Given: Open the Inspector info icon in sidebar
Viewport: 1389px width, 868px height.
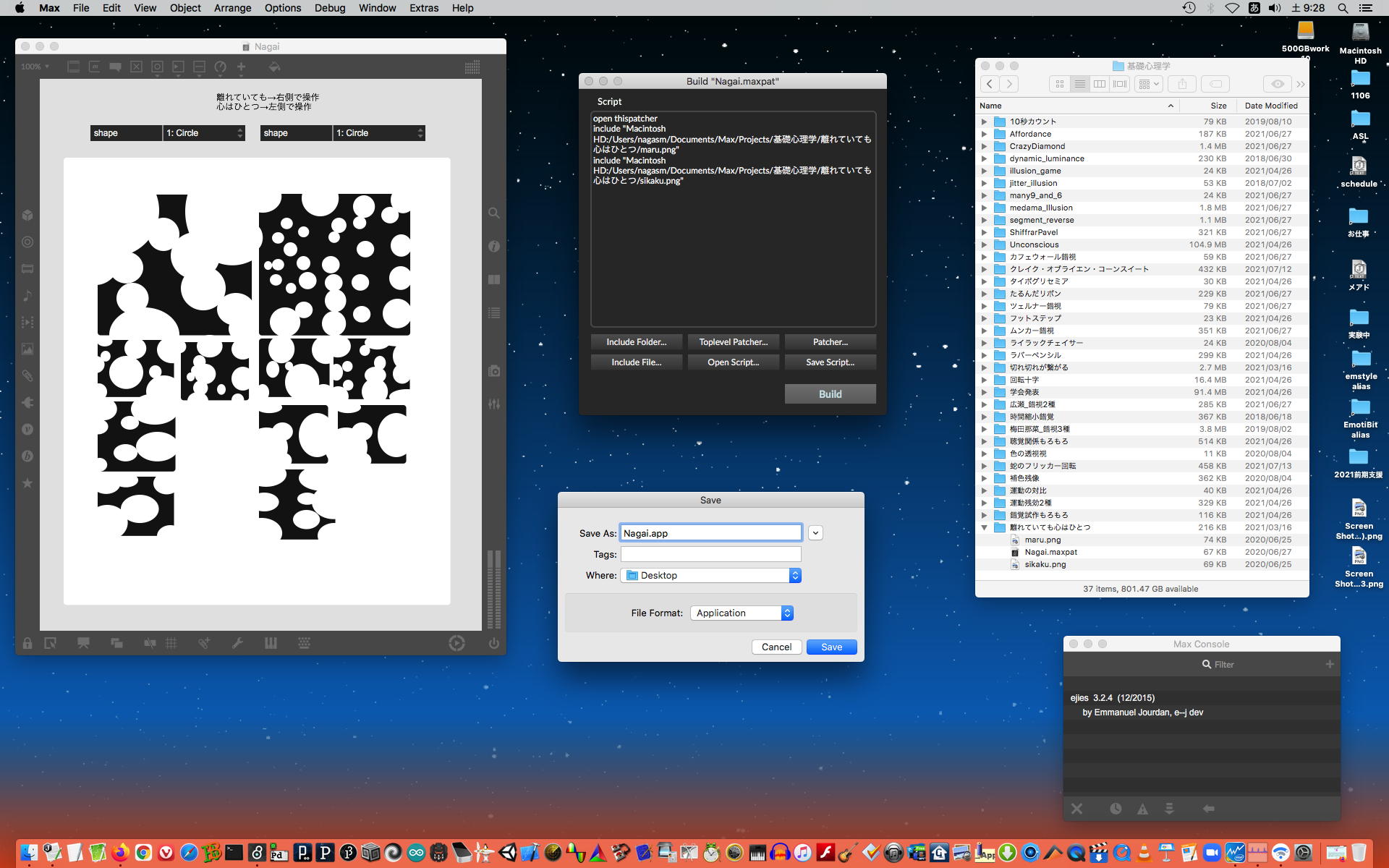Looking at the screenshot, I should (x=494, y=247).
